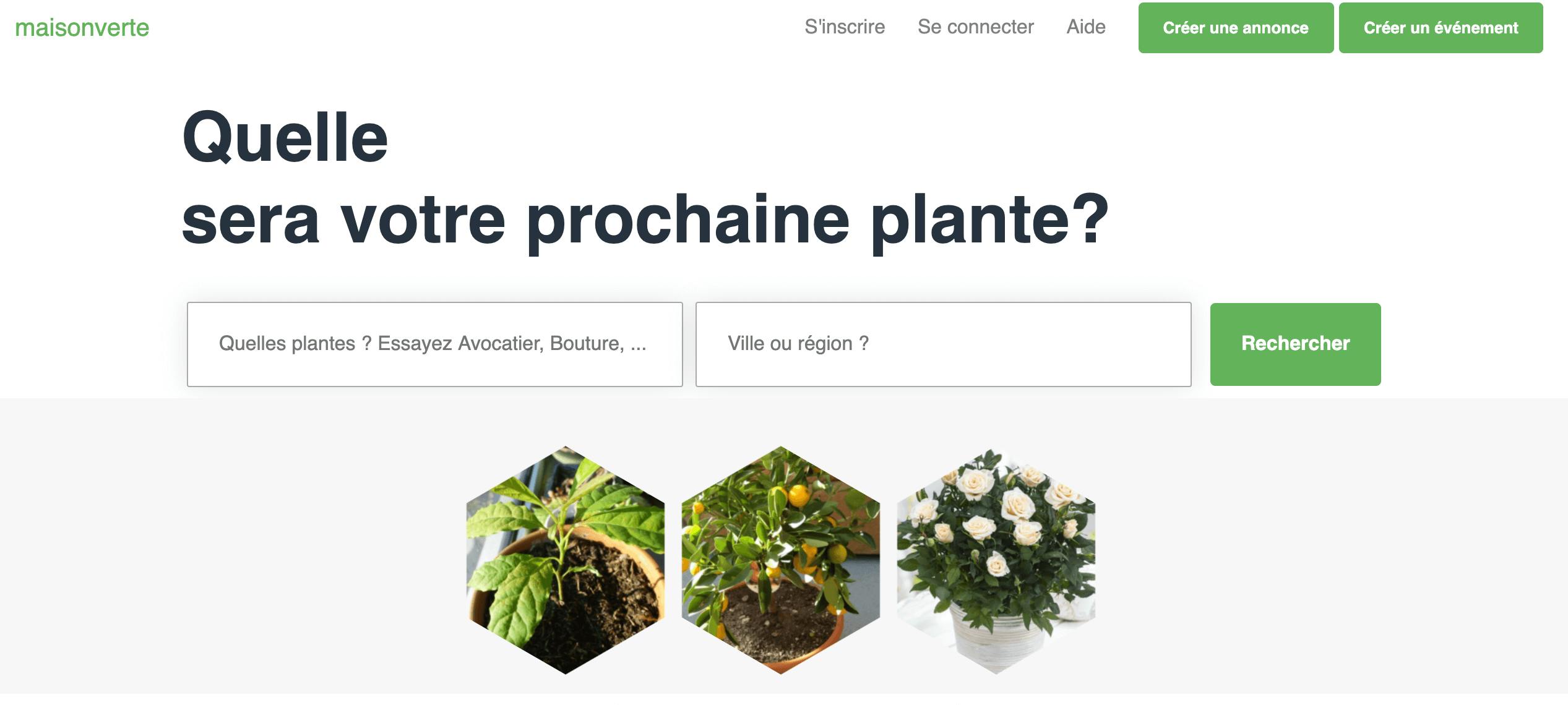
Task: Open the Aide help page
Action: pyautogui.click(x=1086, y=27)
